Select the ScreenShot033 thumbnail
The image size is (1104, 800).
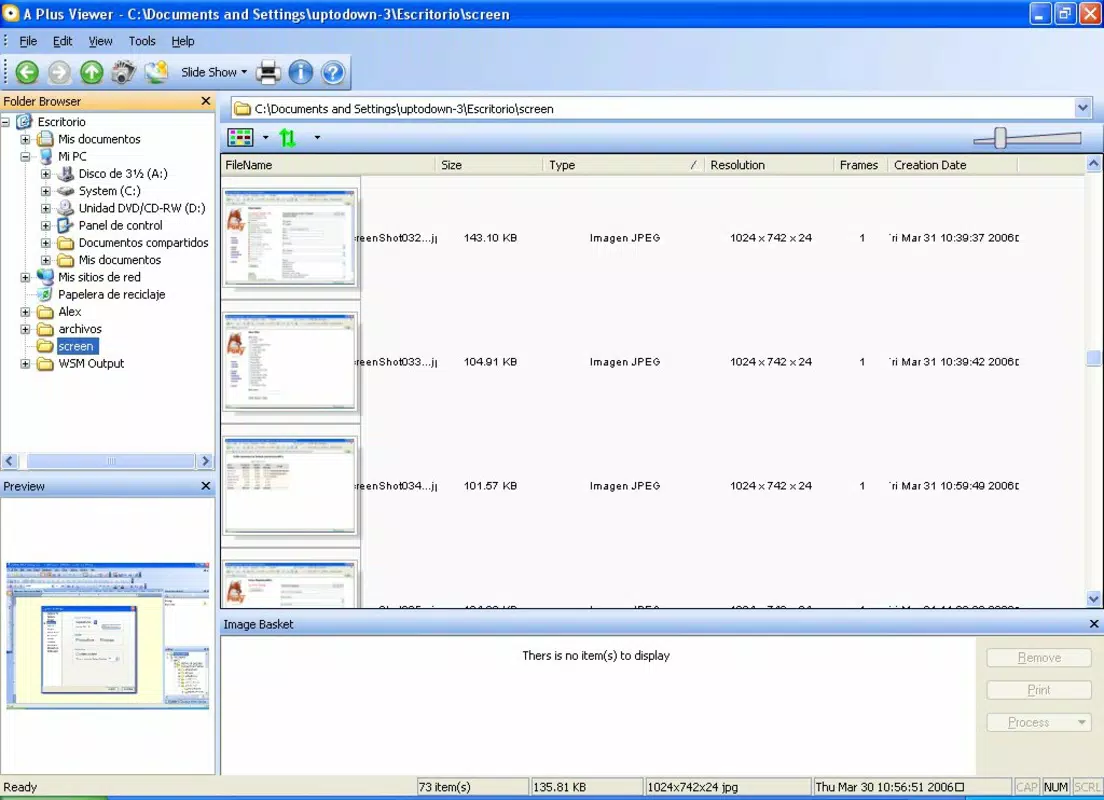(x=290, y=361)
